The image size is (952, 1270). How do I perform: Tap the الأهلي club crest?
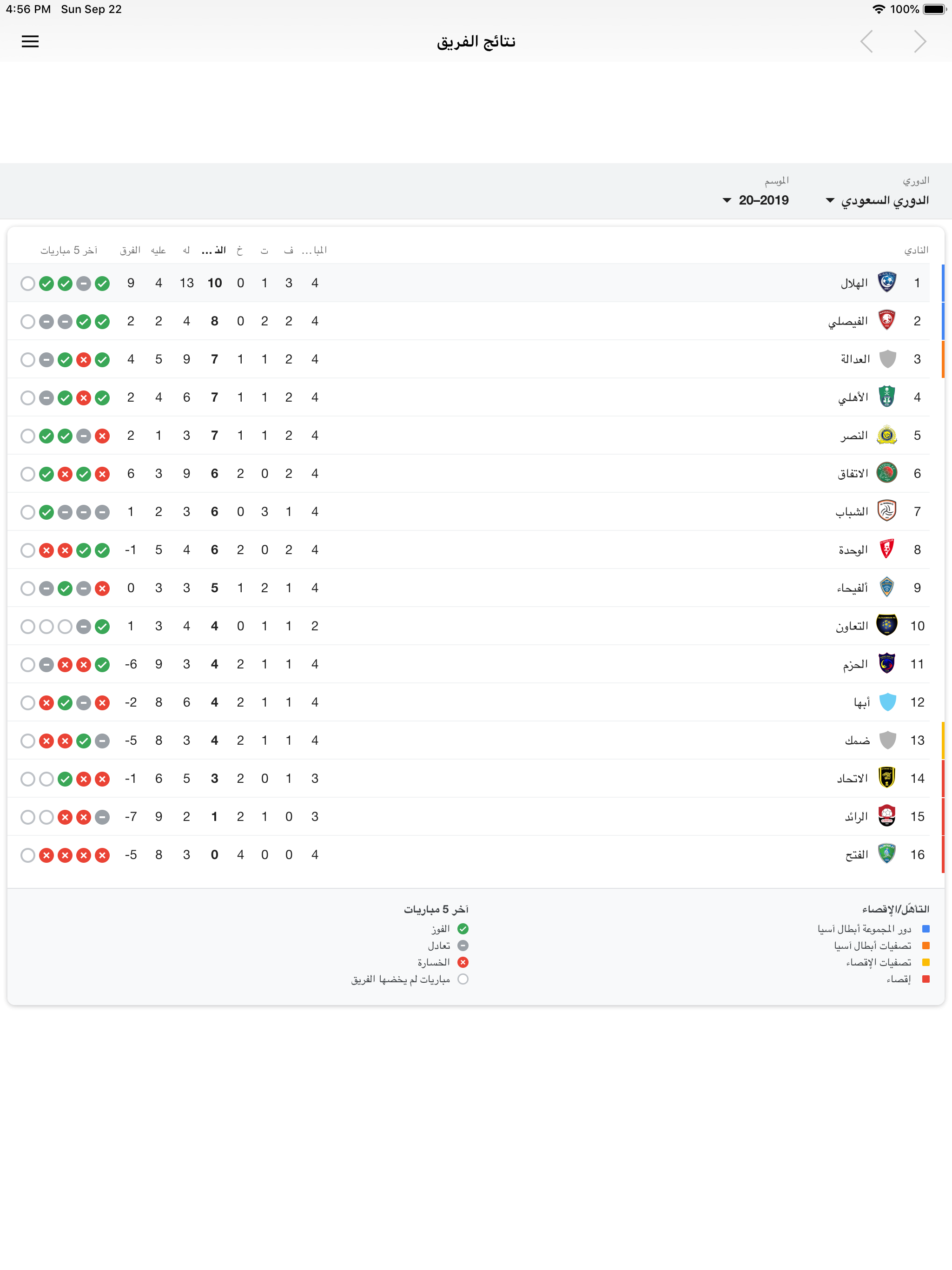coord(887,397)
